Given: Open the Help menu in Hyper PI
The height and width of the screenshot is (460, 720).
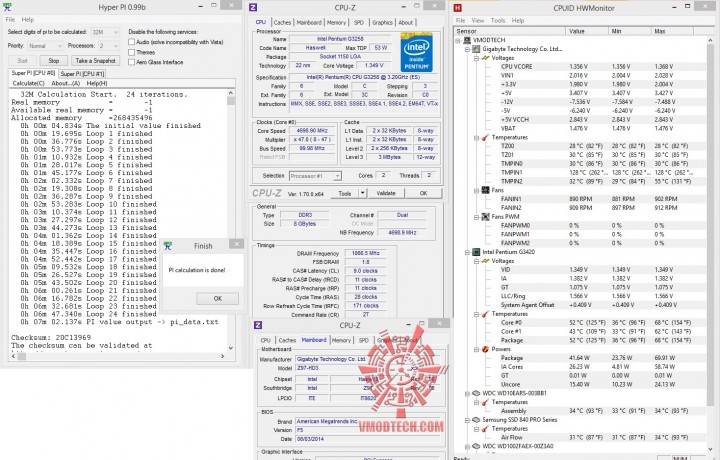Looking at the screenshot, I should (28, 20).
